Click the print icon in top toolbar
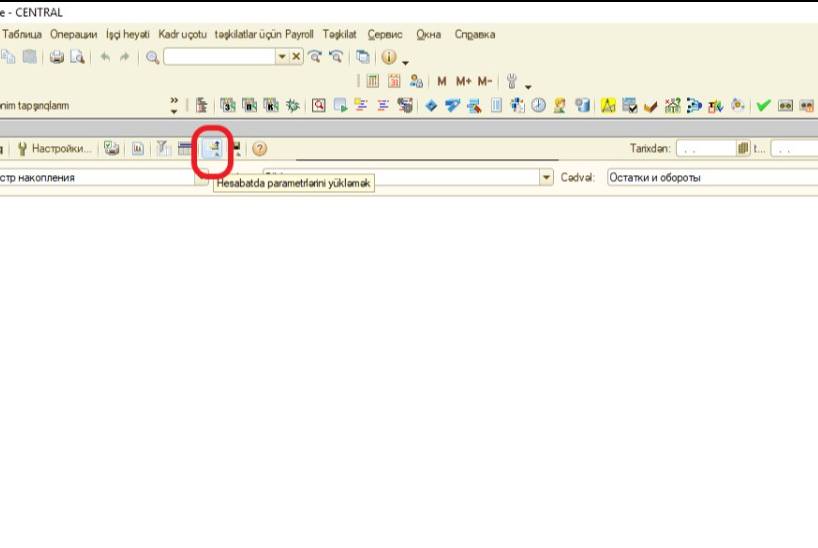 (57, 57)
